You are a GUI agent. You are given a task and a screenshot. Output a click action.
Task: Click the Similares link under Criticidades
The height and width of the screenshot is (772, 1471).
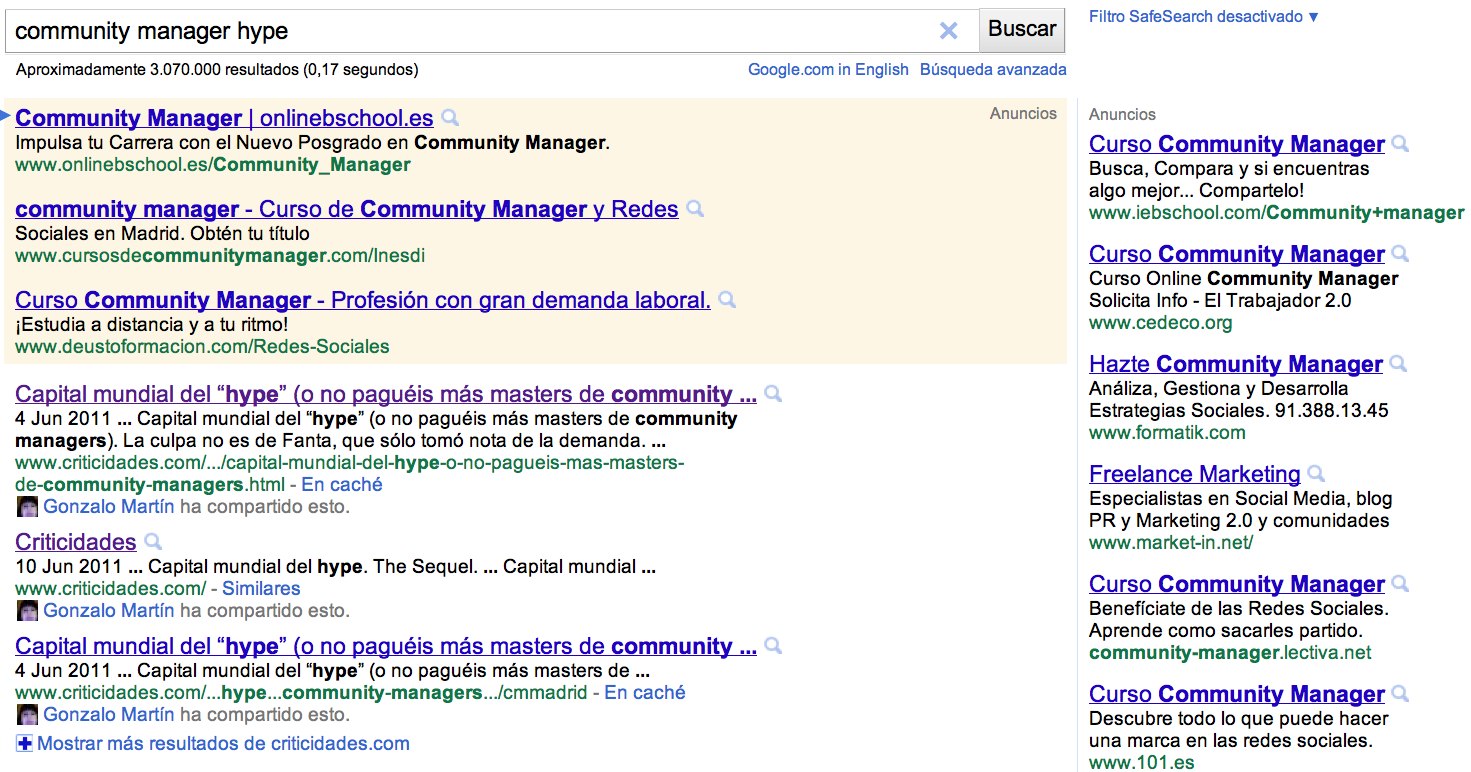[x=261, y=589]
